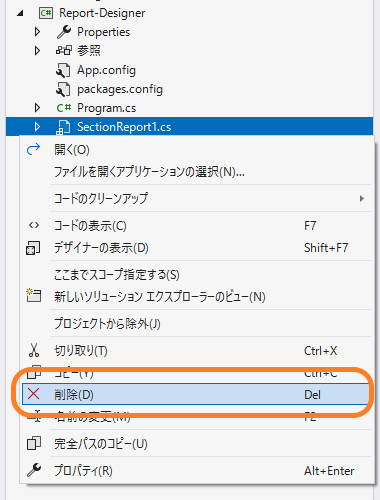Click the packages.config file icon
This screenshot has height=500, width=380.
coord(63,89)
